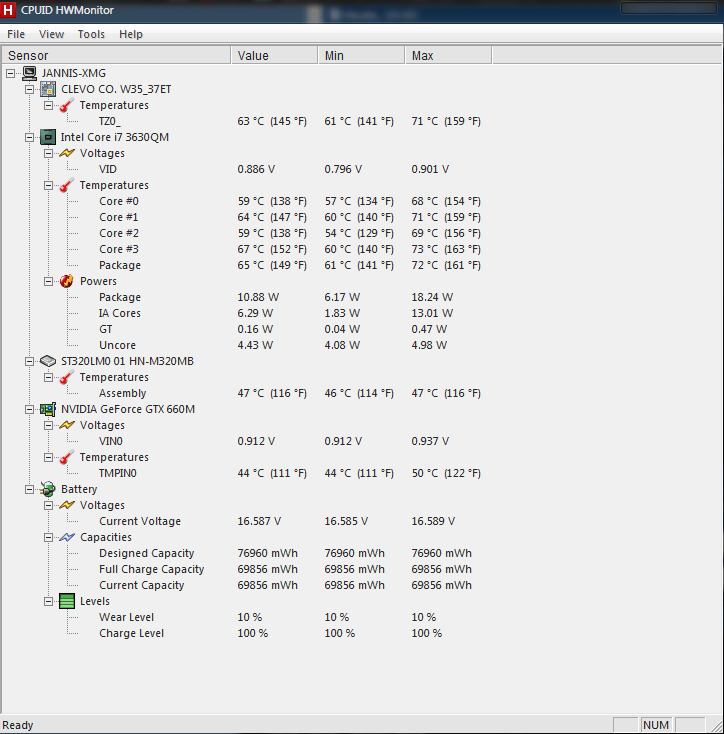Viewport: 724px width, 734px height.
Task: Click the thermometer icon under Intel Core i7
Action: point(67,185)
